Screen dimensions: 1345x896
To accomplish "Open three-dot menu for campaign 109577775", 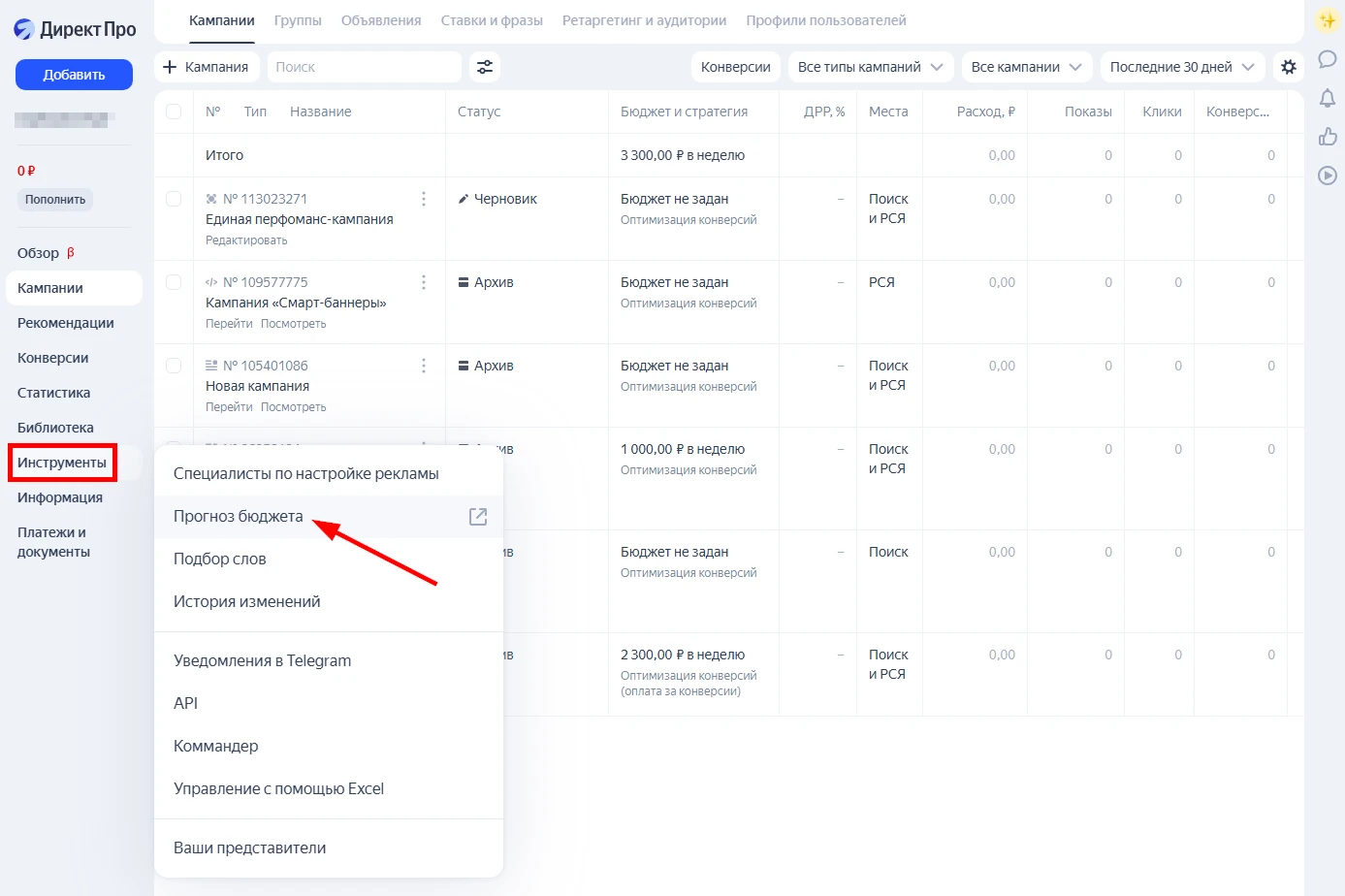I will click(424, 282).
